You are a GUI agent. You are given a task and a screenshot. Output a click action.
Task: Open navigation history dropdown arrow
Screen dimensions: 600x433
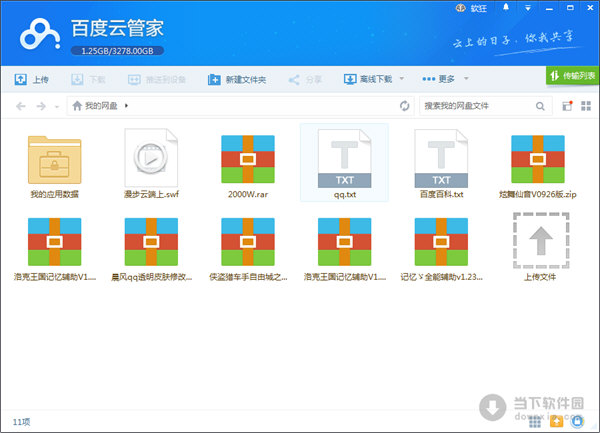[57, 107]
